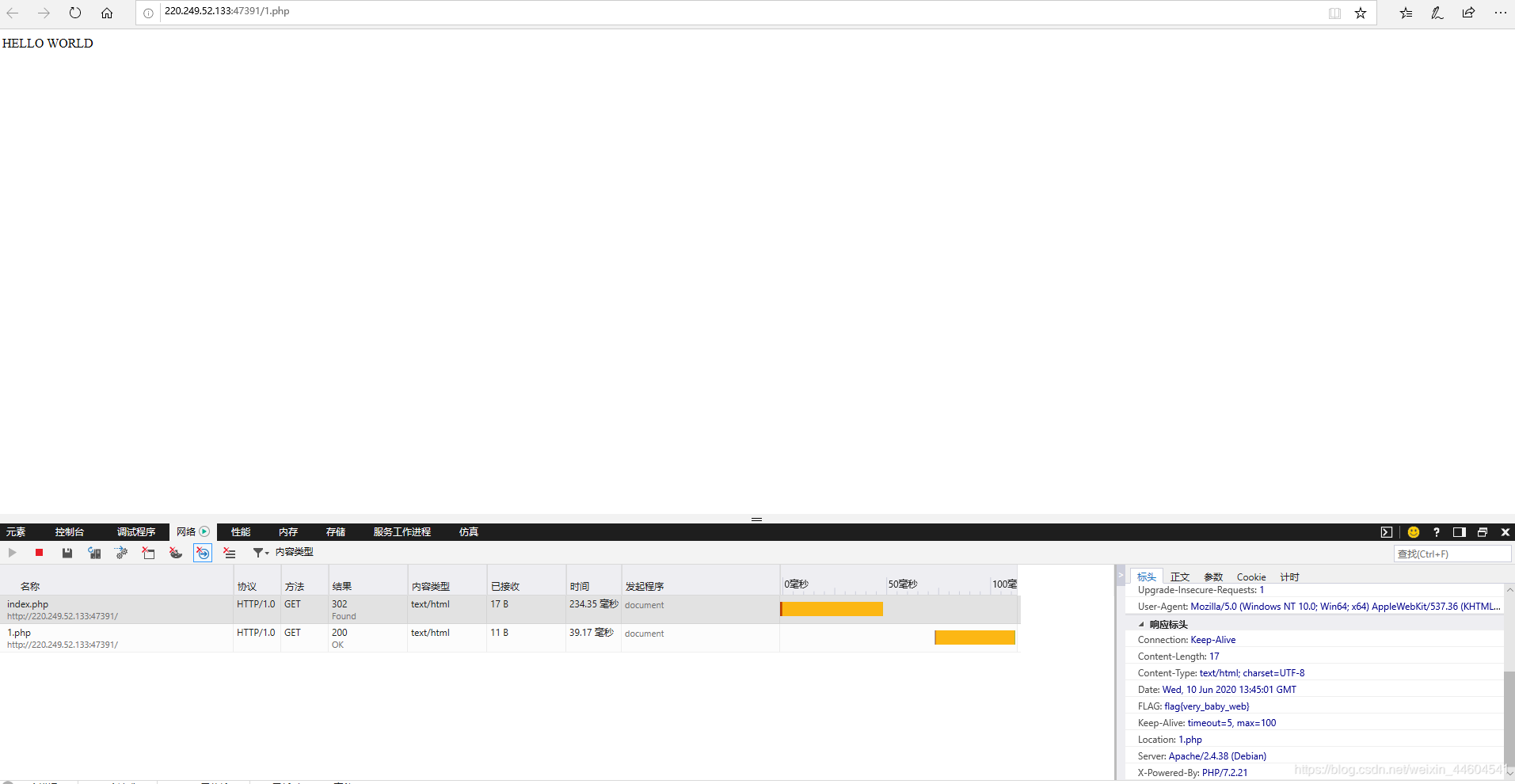Refresh the current page
This screenshot has height=784, width=1515.
coord(75,13)
